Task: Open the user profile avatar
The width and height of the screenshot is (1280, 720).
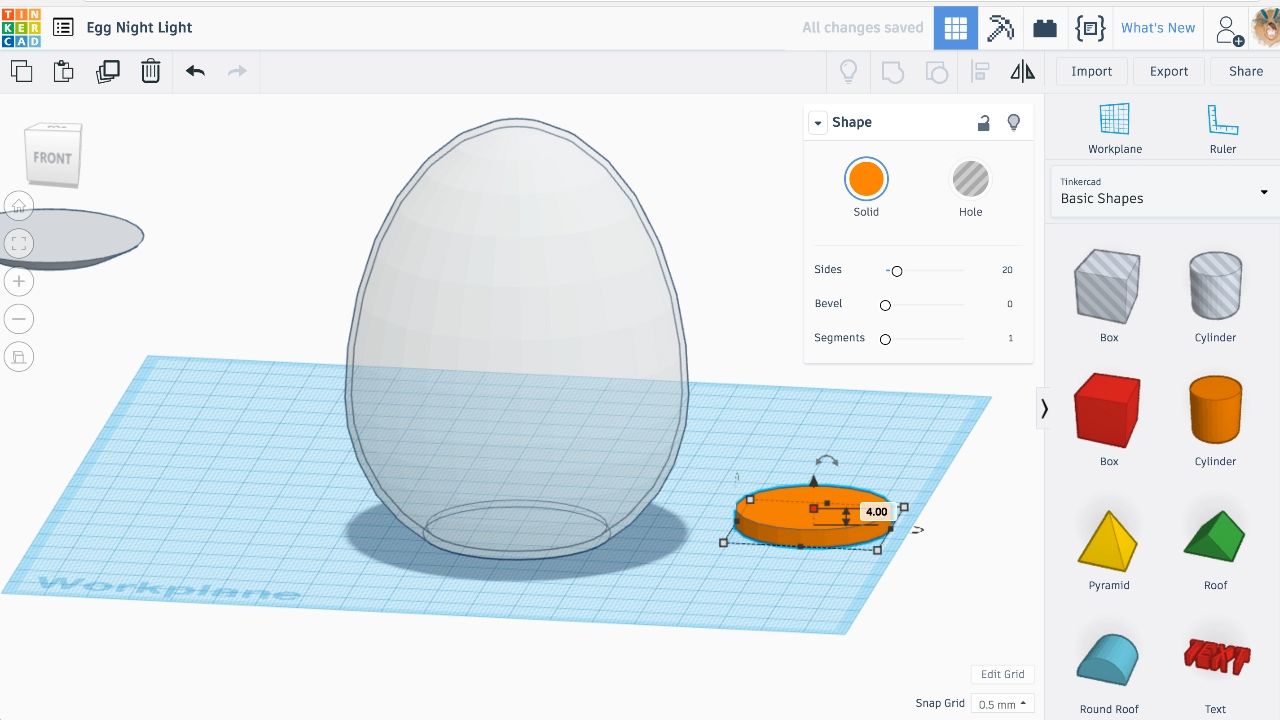Action: (1266, 28)
